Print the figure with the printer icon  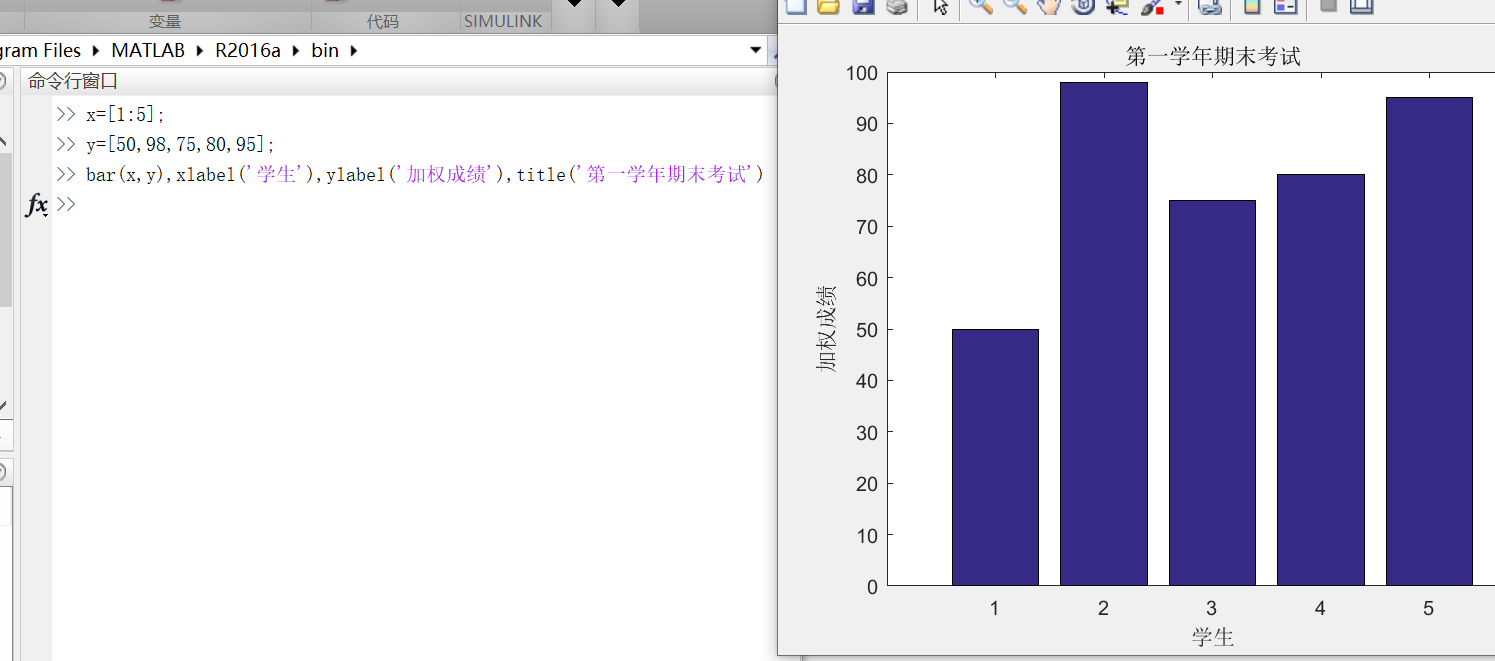click(x=897, y=6)
